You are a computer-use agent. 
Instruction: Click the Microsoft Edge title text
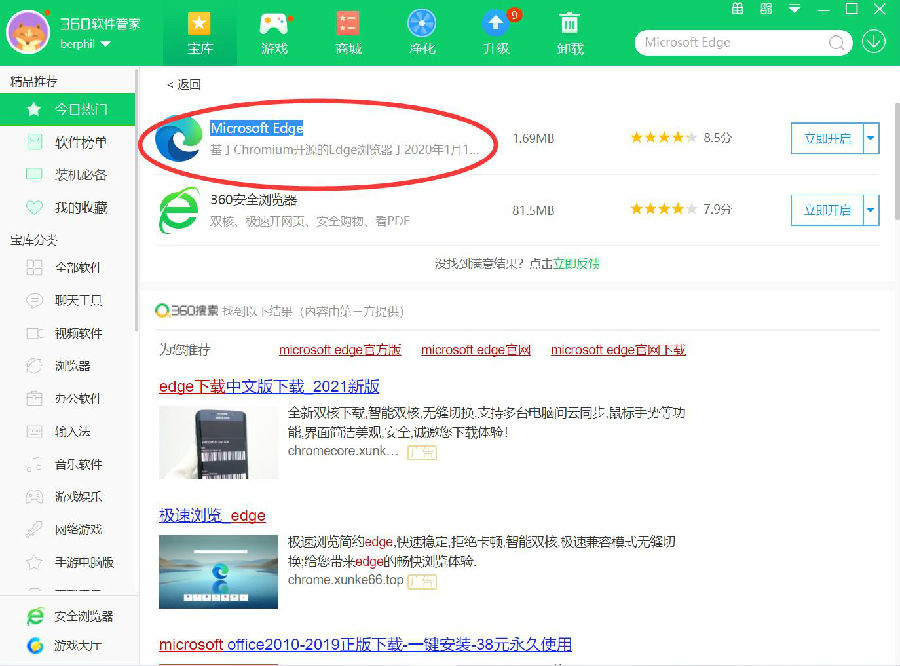[x=257, y=128]
